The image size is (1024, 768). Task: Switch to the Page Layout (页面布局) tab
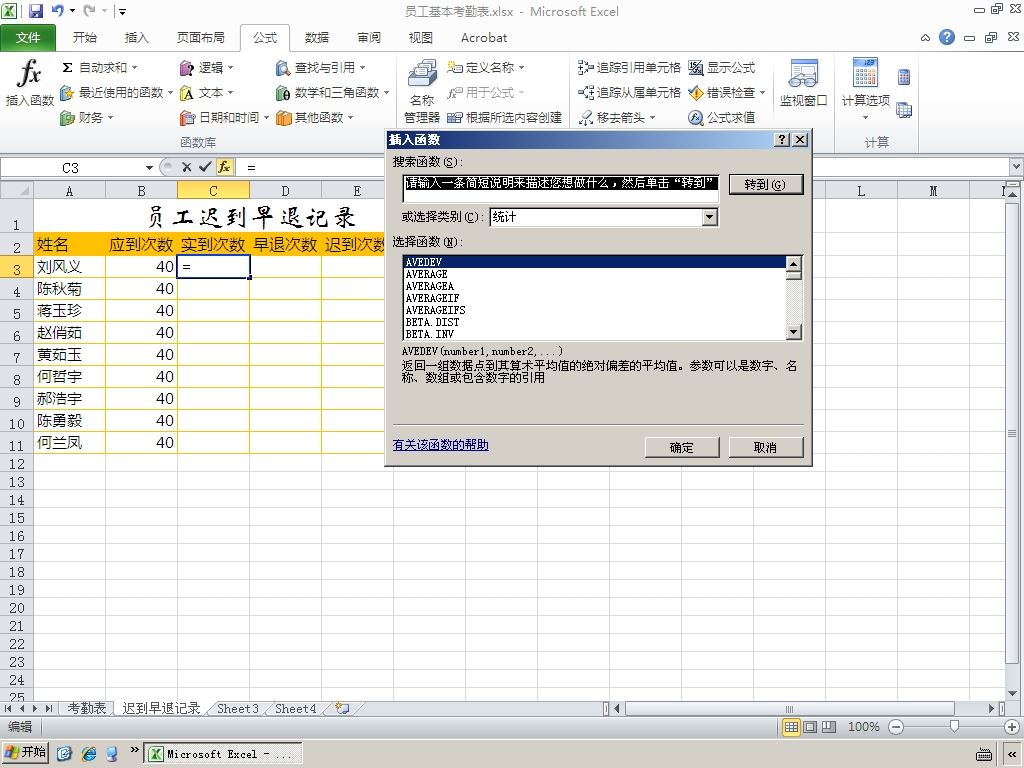tap(200, 38)
